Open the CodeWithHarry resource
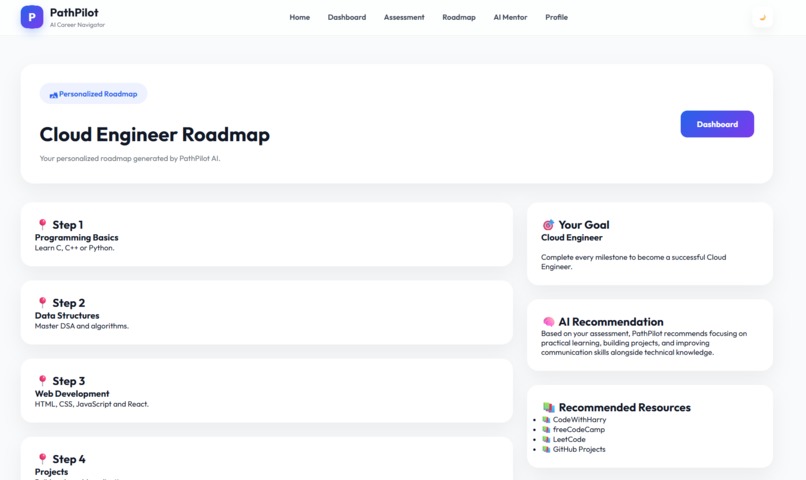The image size is (806, 480). coord(579,419)
